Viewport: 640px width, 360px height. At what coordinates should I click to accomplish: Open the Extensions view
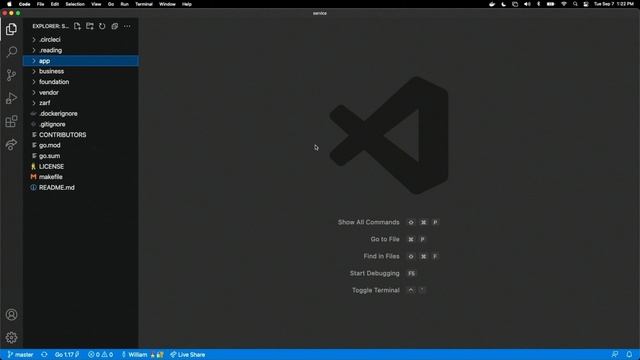pos(11,121)
